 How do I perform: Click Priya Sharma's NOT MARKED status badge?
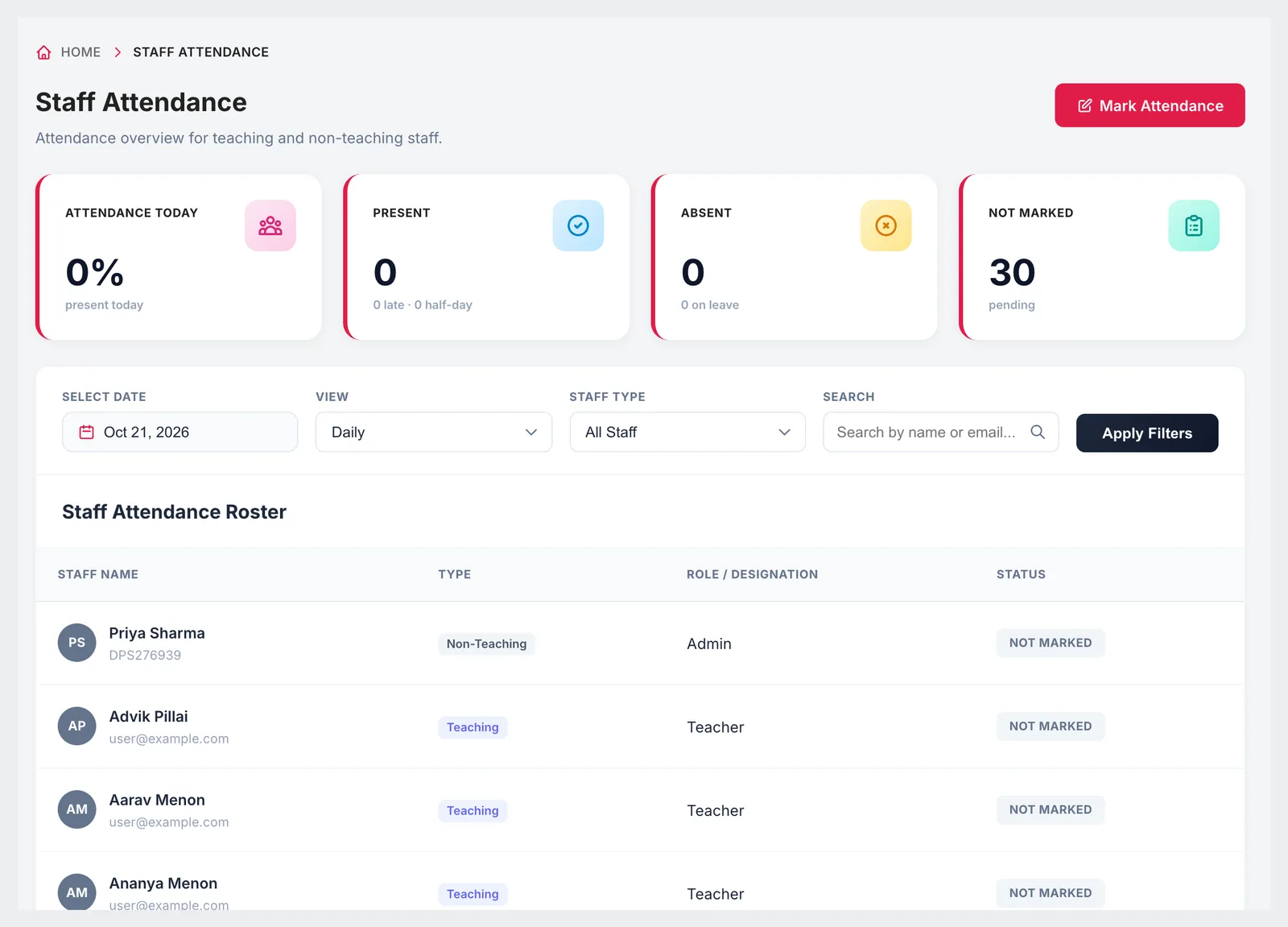pos(1051,643)
